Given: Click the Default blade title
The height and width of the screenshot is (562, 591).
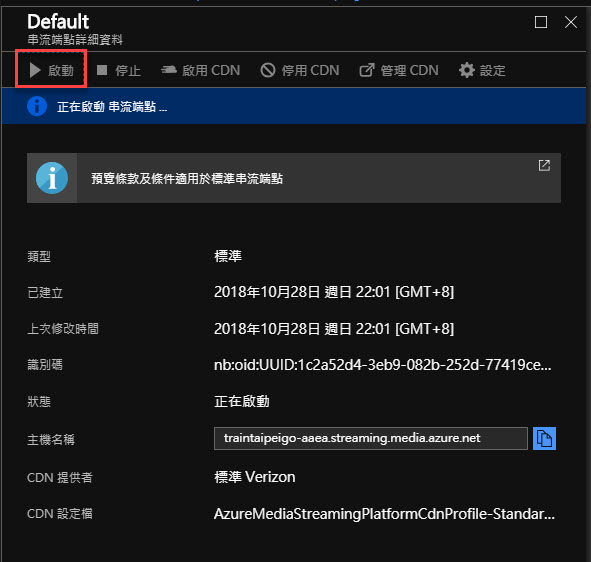Looking at the screenshot, I should tap(58, 21).
